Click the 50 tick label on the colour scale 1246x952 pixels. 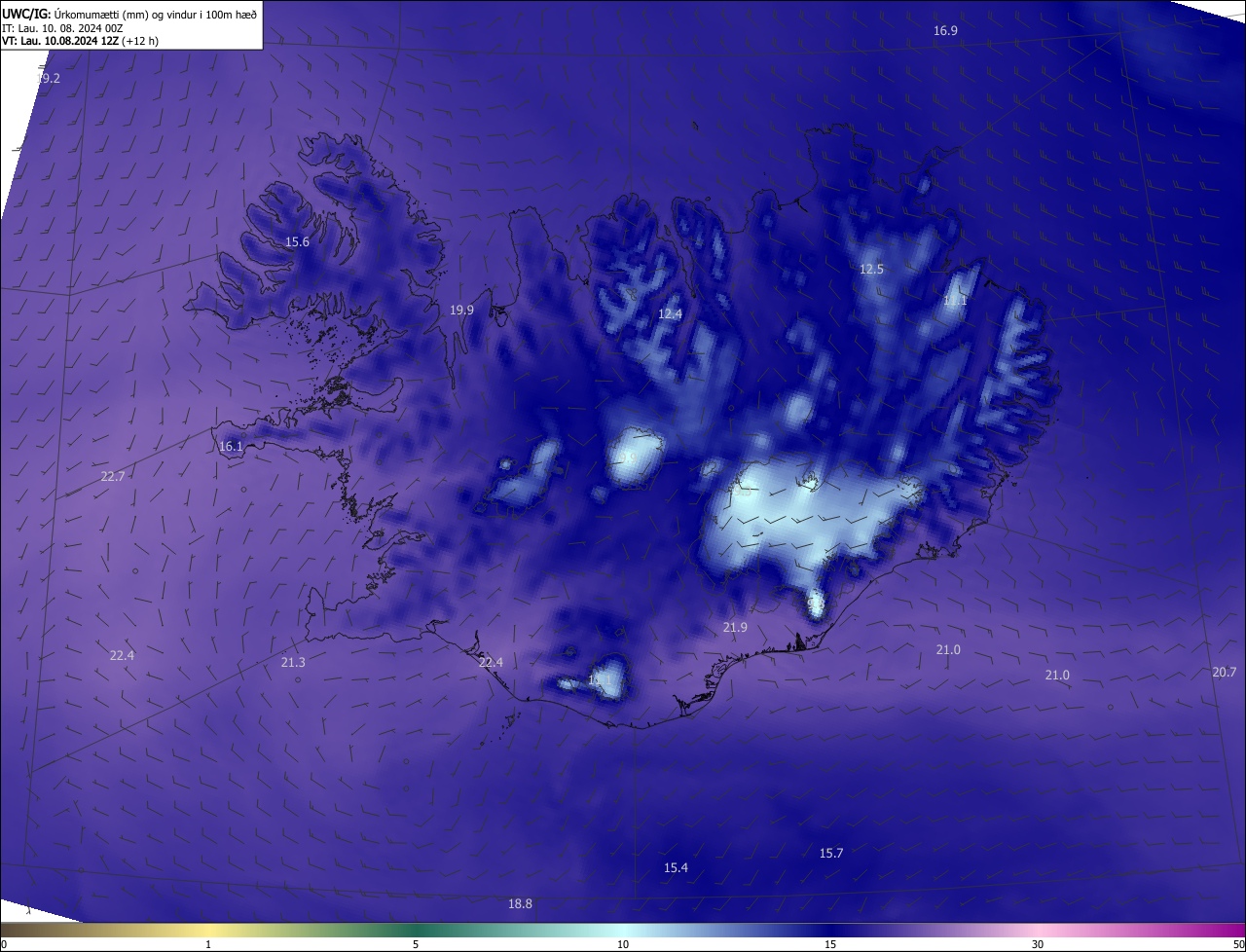pos(1238,944)
